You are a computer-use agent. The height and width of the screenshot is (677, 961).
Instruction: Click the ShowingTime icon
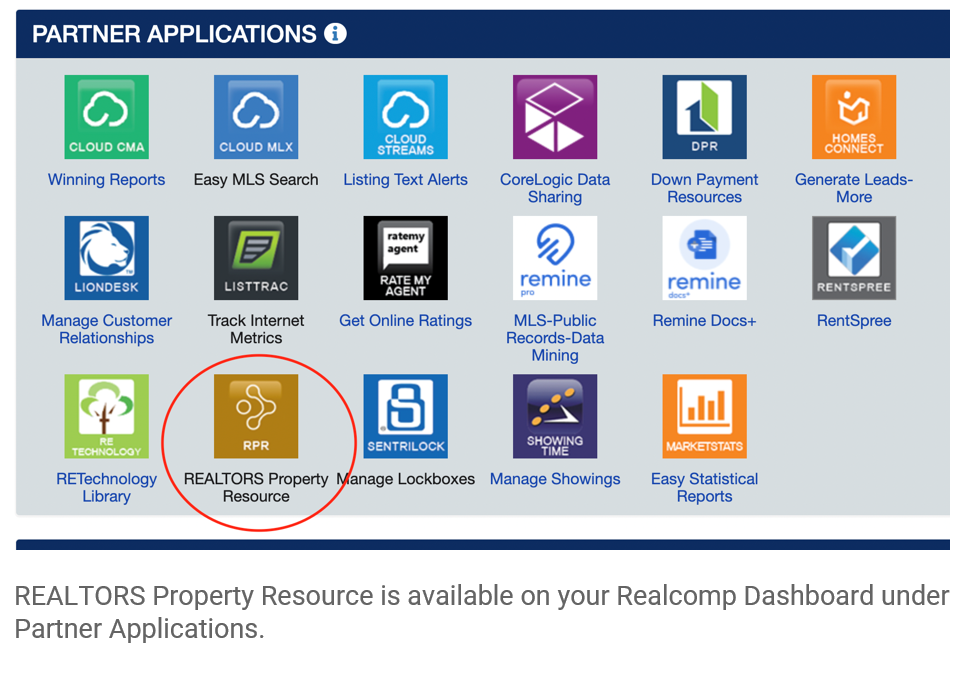point(555,417)
